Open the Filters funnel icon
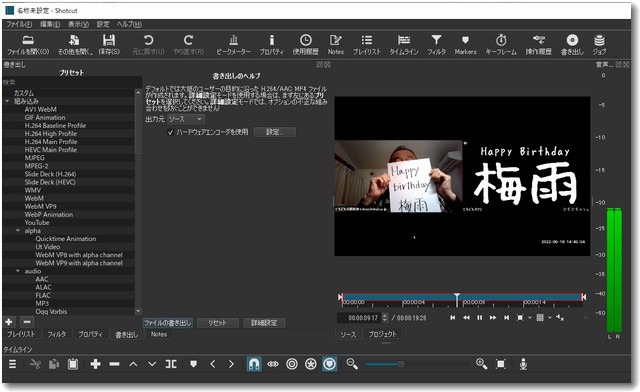The height and width of the screenshot is (392, 640). (x=436, y=40)
